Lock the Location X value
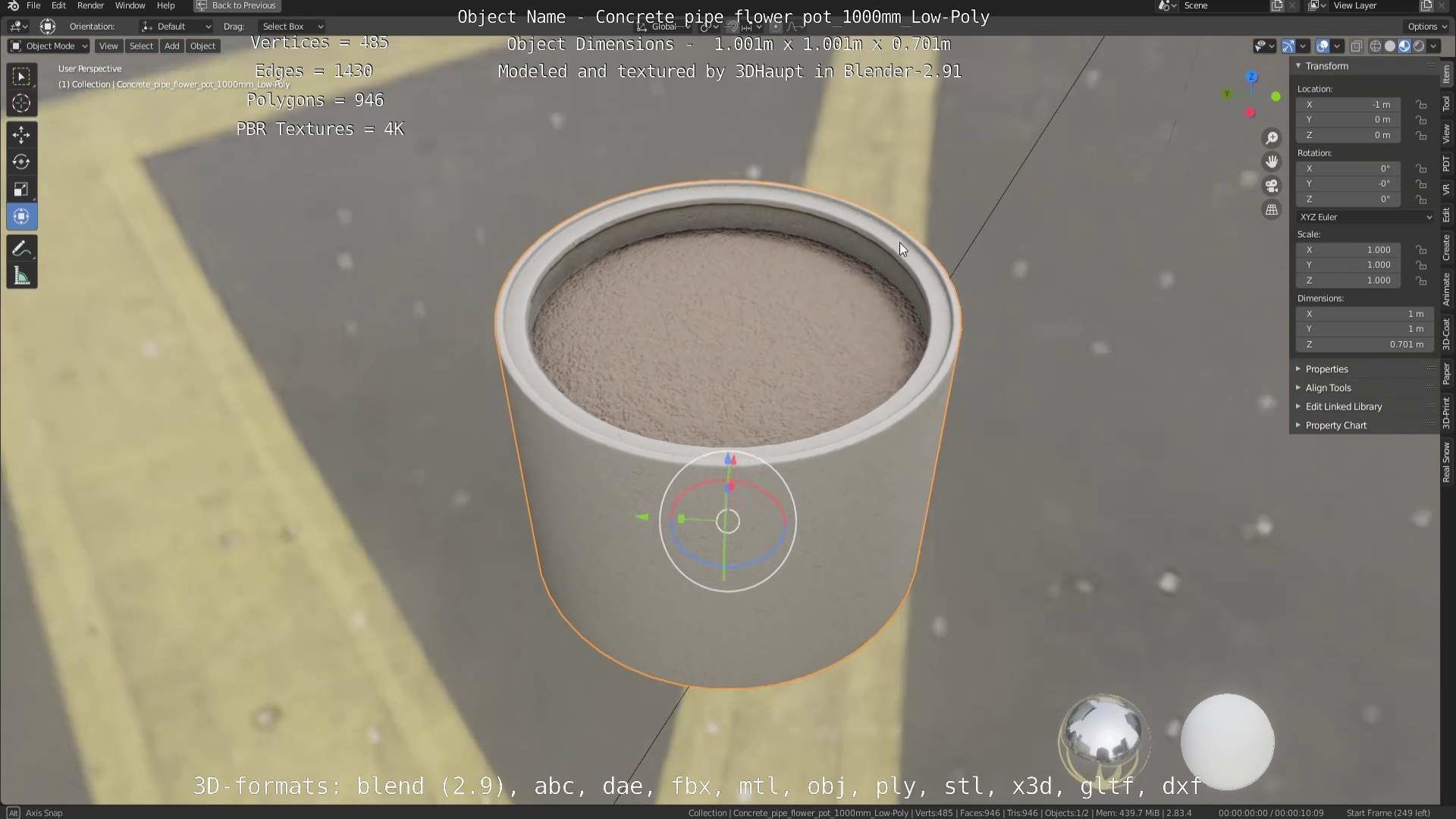1456x819 pixels. 1421,105
